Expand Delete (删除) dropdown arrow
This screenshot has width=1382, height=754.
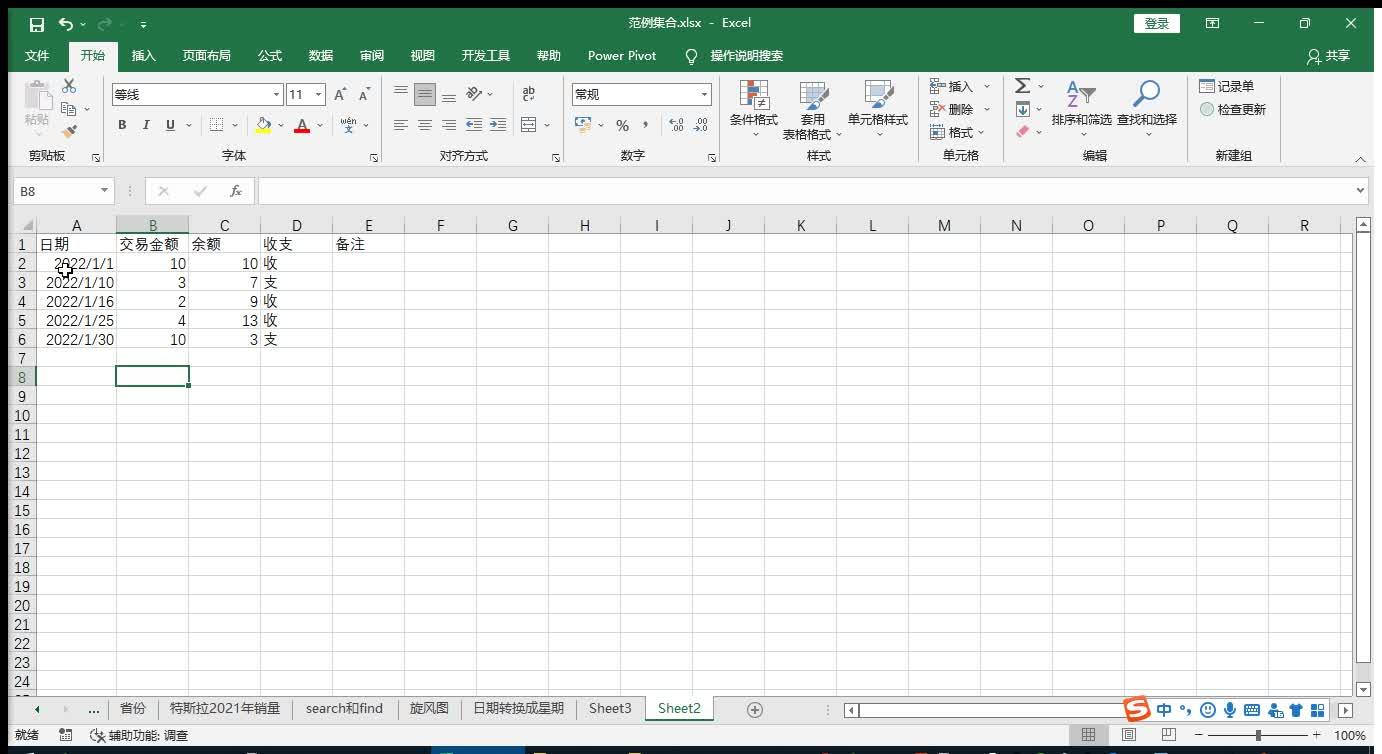[x=987, y=110]
